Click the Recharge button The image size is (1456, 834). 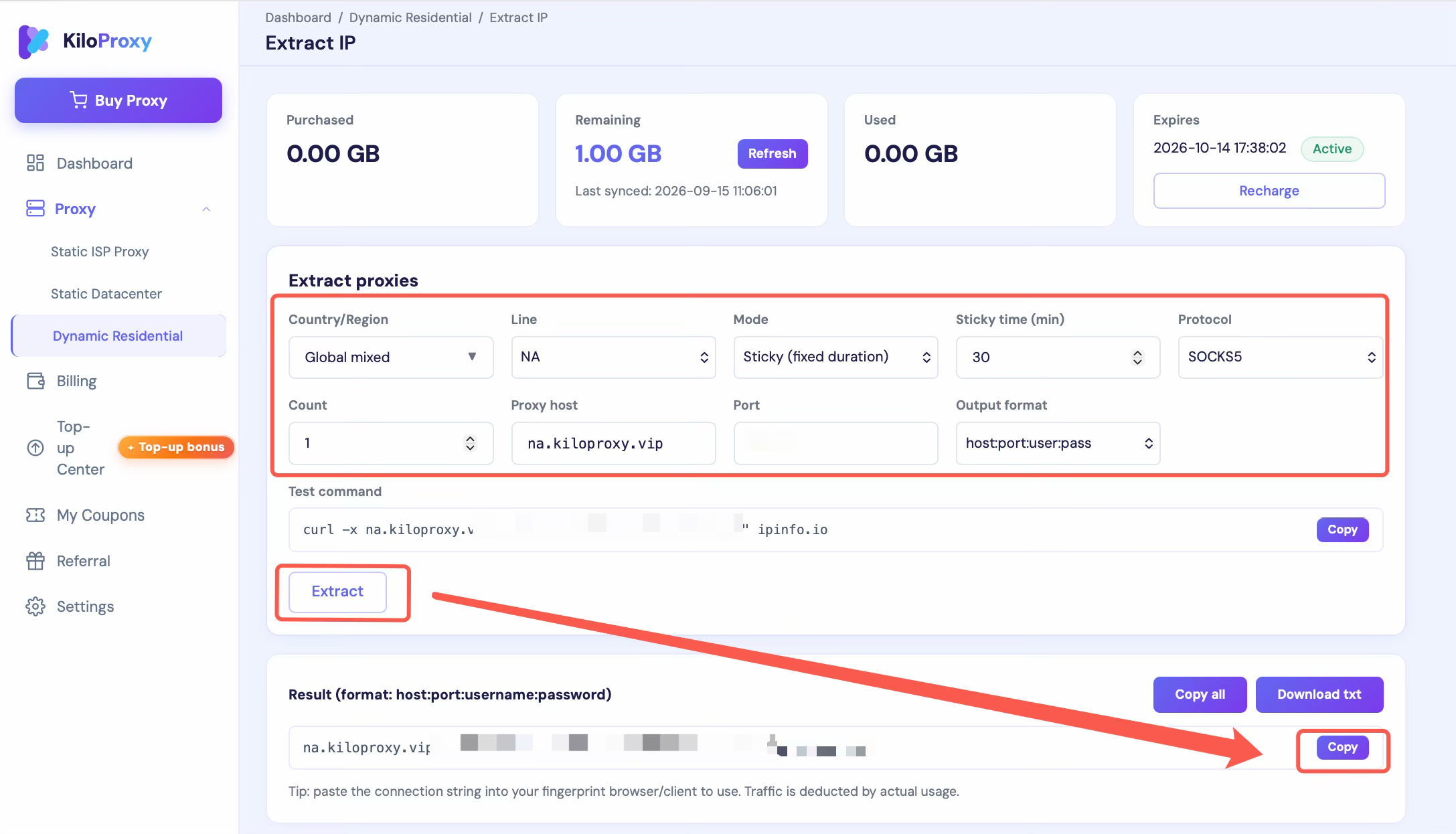pyautogui.click(x=1269, y=191)
